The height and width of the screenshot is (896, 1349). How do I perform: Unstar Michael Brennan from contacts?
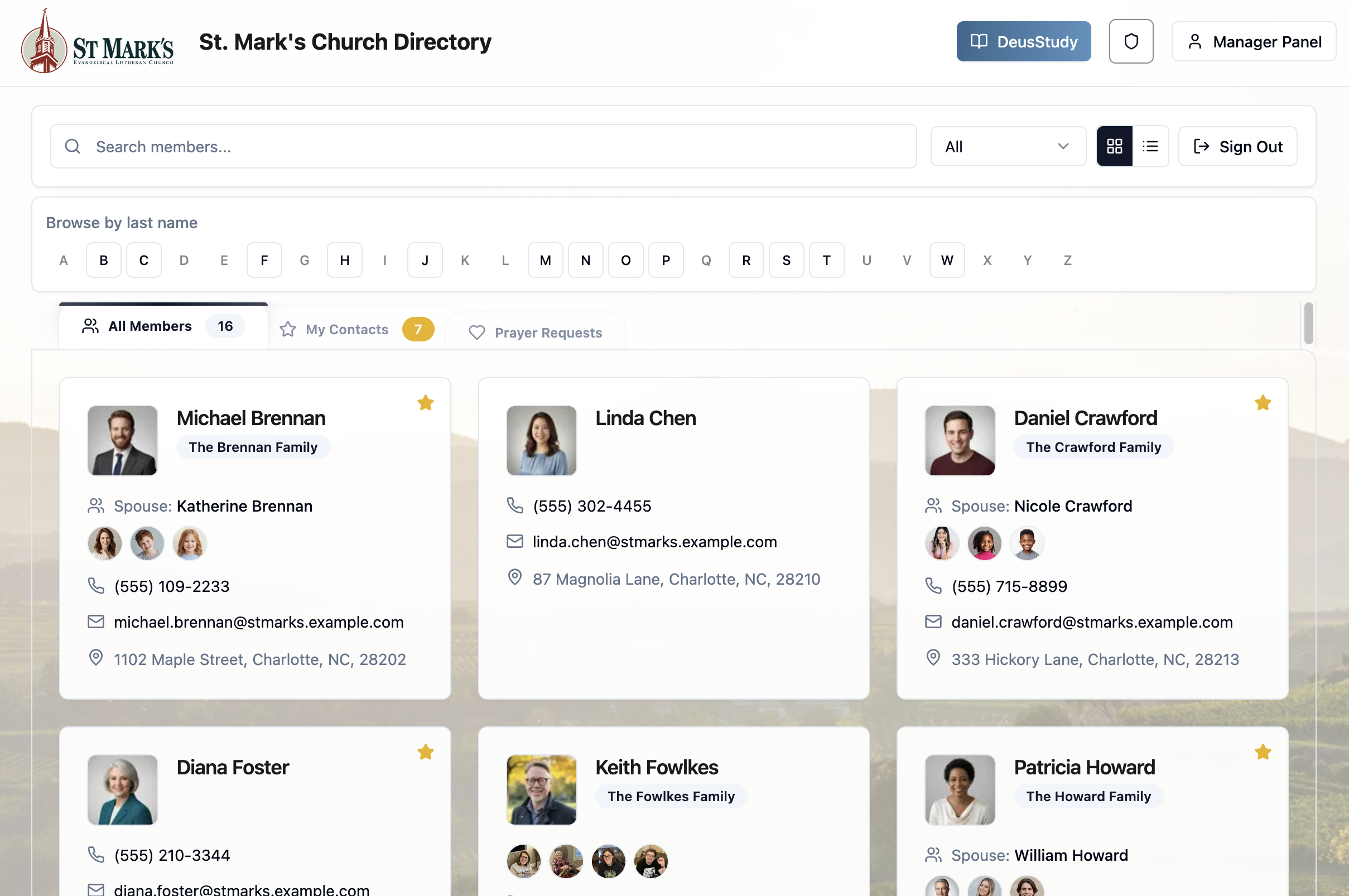coord(425,403)
